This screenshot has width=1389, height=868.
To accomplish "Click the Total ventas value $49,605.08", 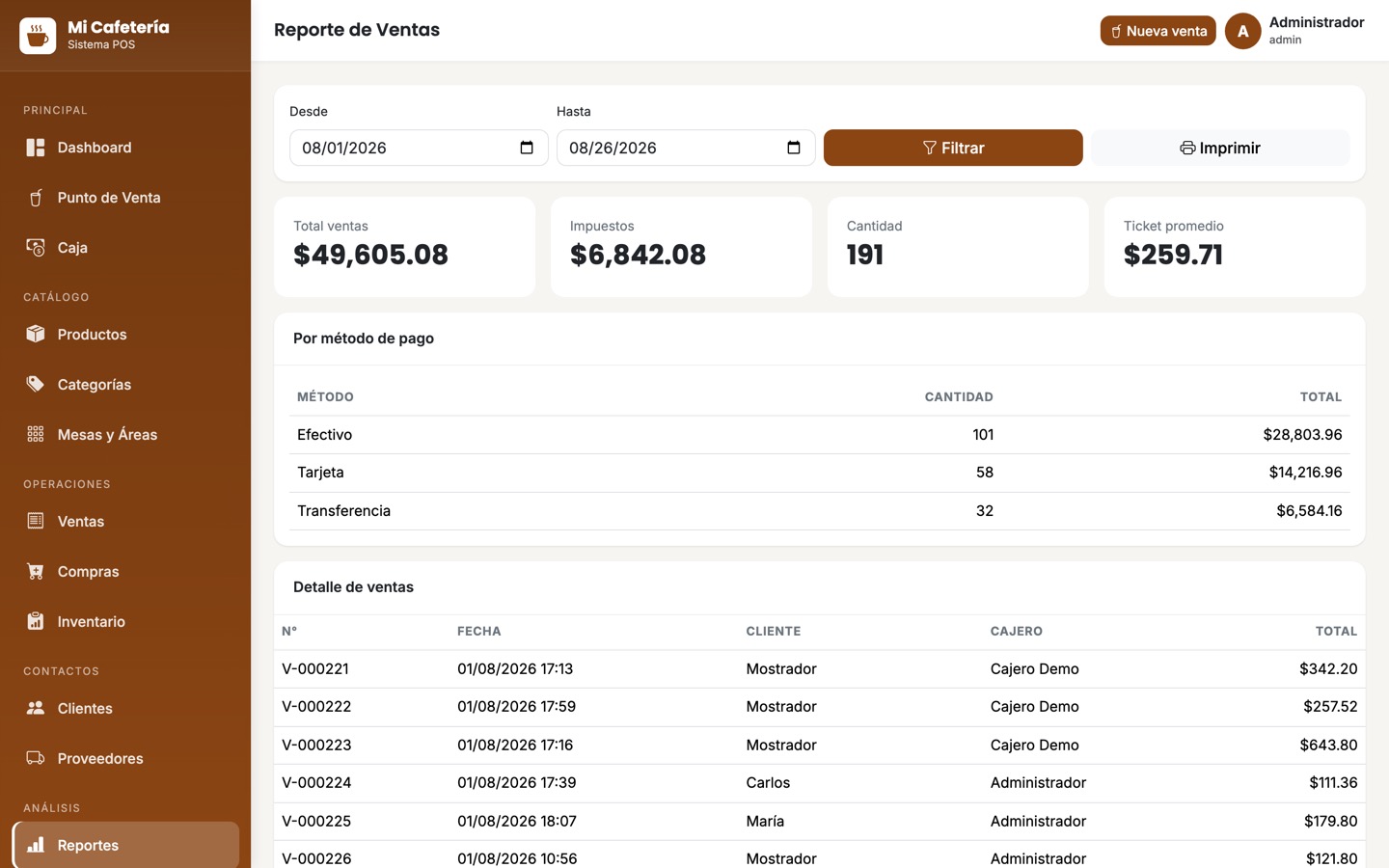I will click(x=370, y=255).
